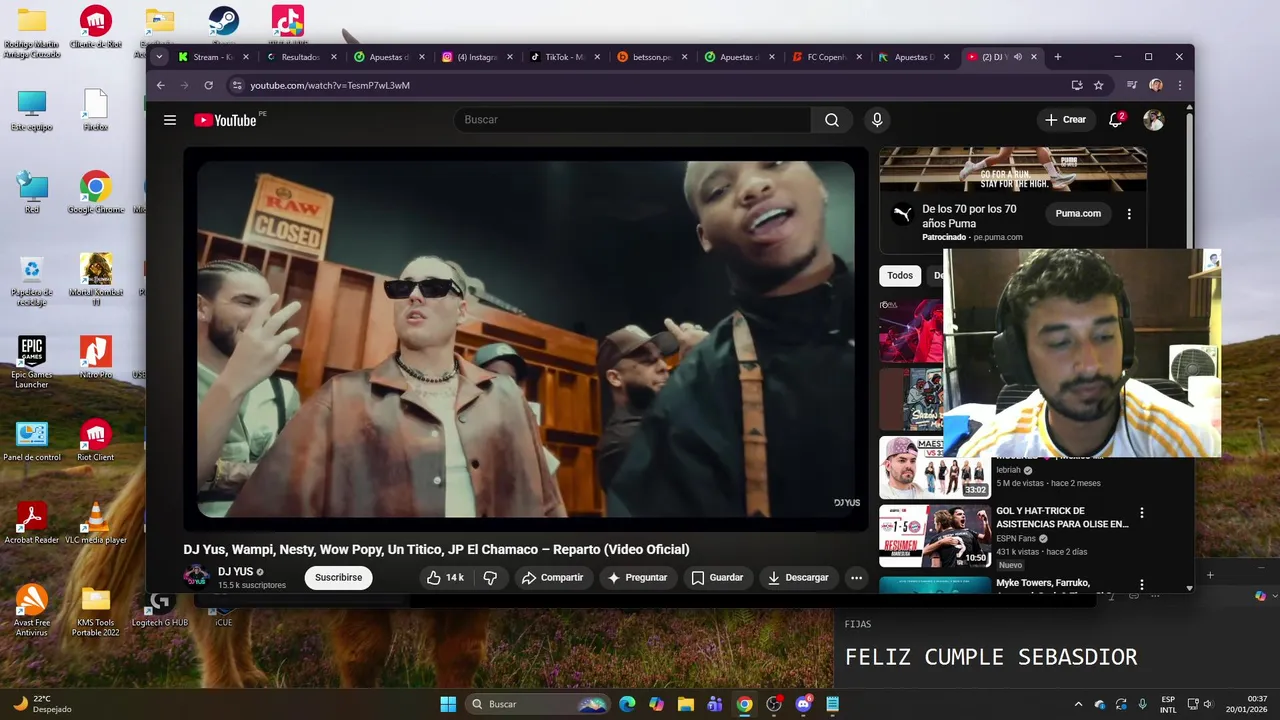
Task: Open options menu for the Myke Towers video
Action: (1142, 584)
